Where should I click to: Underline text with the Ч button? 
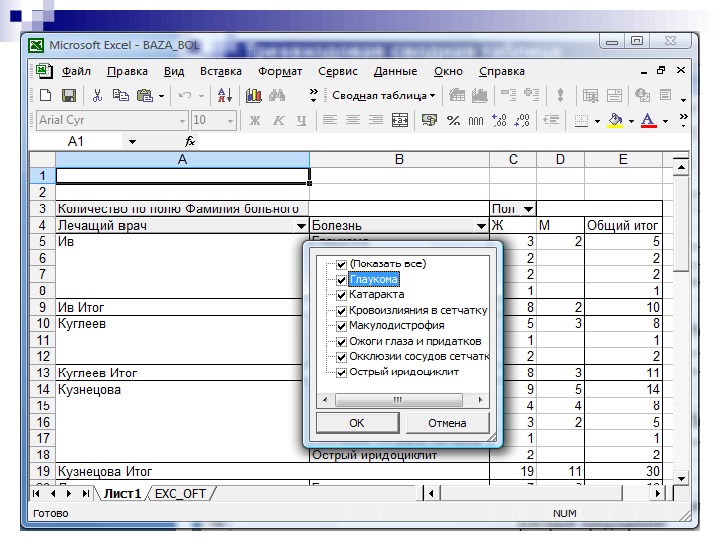tap(301, 120)
